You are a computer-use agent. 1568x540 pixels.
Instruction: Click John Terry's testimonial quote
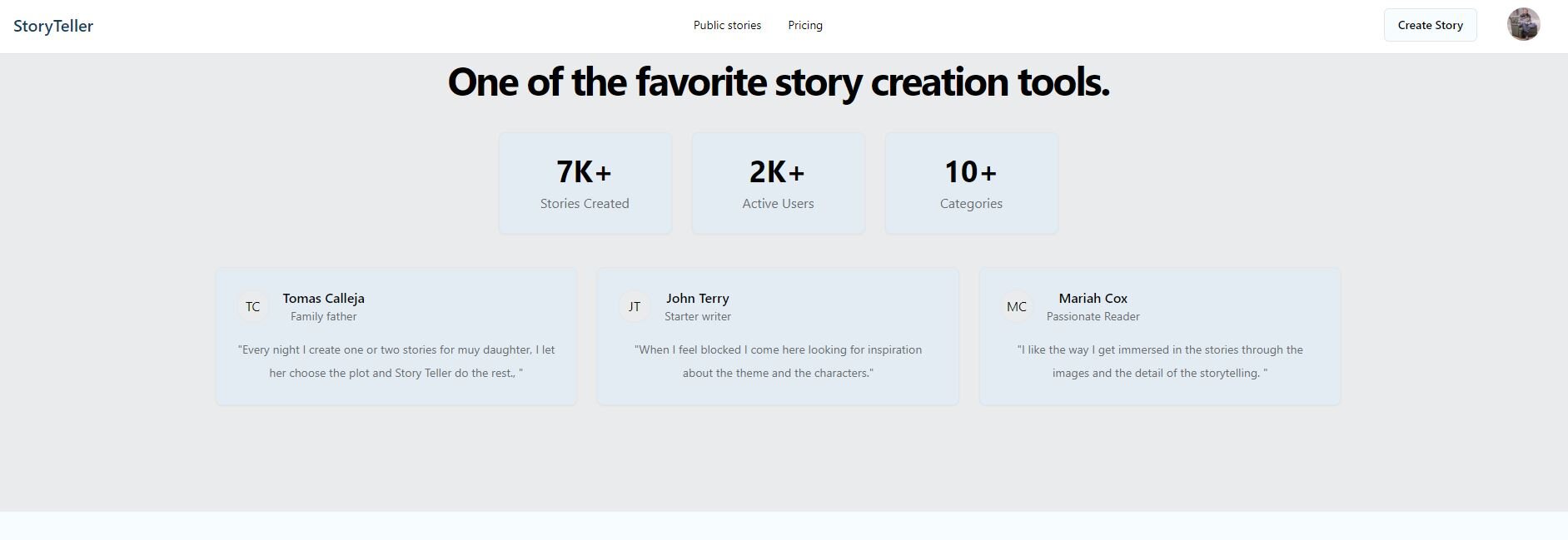(x=778, y=362)
